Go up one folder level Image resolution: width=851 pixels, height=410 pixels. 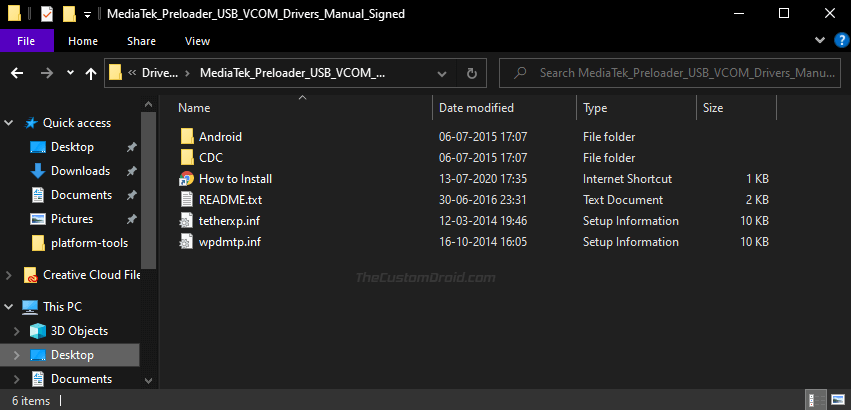pyautogui.click(x=91, y=73)
